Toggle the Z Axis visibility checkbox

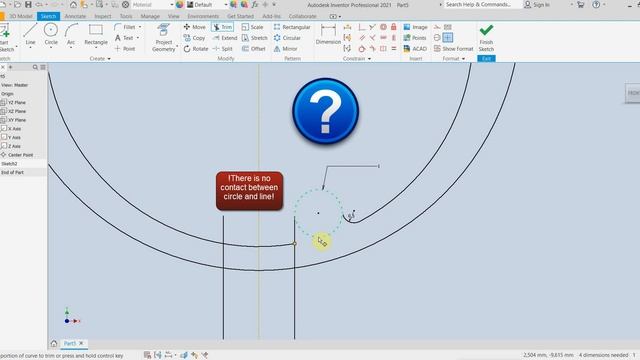(4, 146)
